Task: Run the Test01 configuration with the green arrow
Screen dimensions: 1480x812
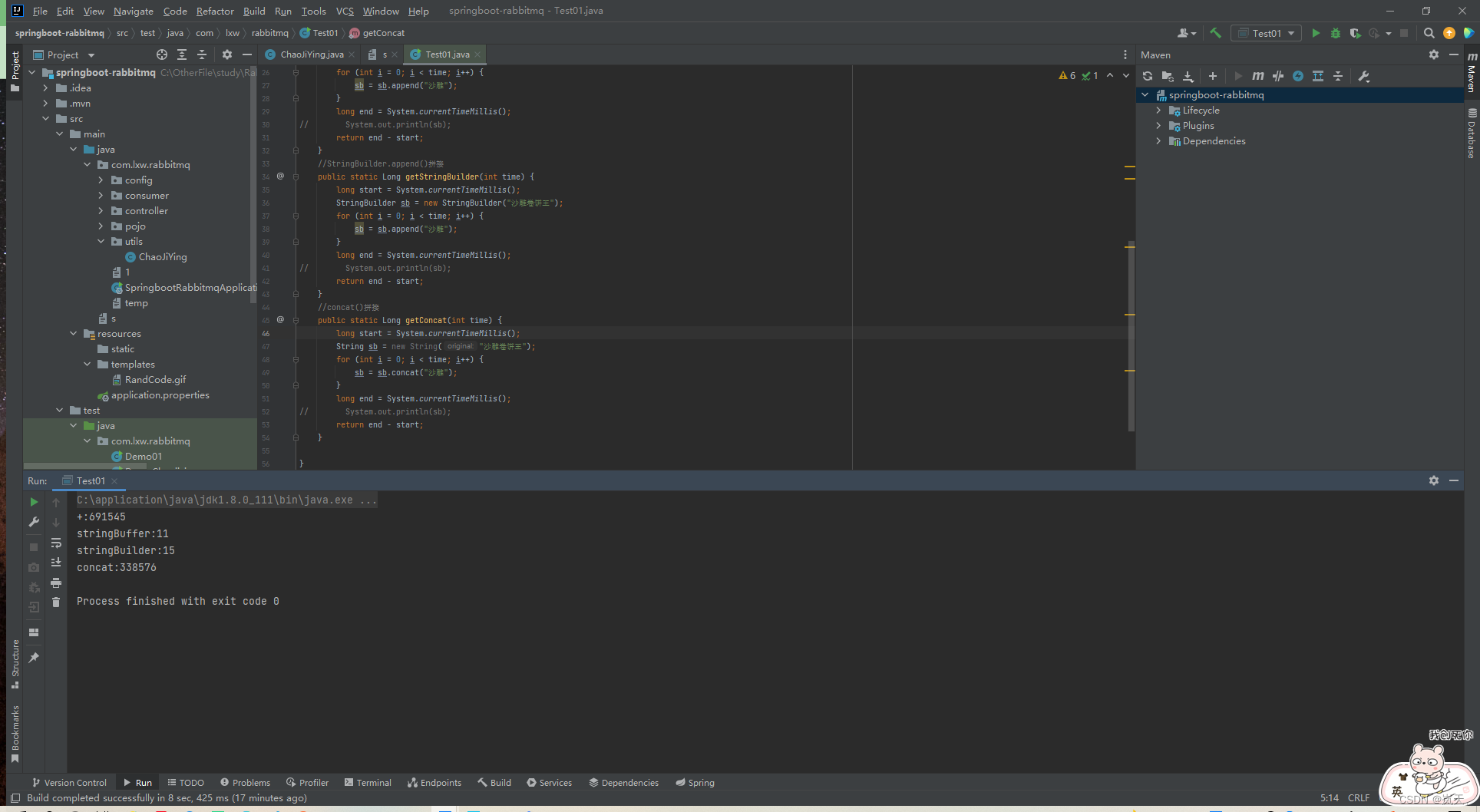Action: click(x=1315, y=33)
